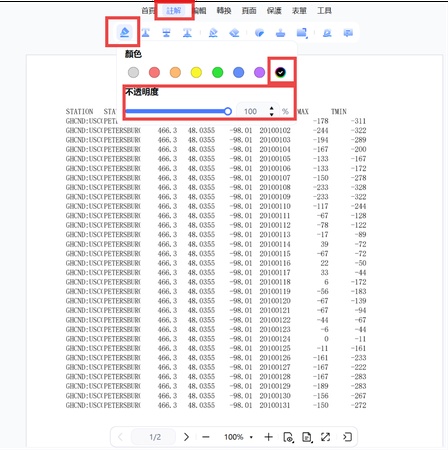The width and height of the screenshot is (448, 450).
Task: Choose the red highlight color
Action: tap(154, 72)
